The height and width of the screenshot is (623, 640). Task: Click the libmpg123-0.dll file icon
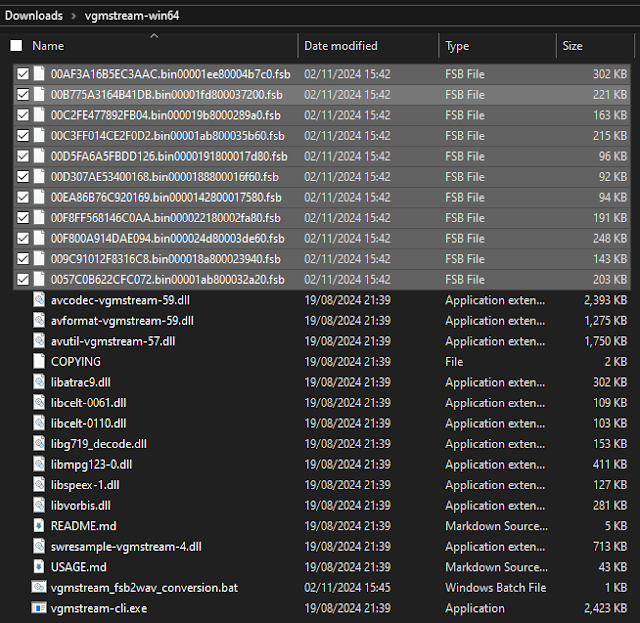pyautogui.click(x=39, y=464)
